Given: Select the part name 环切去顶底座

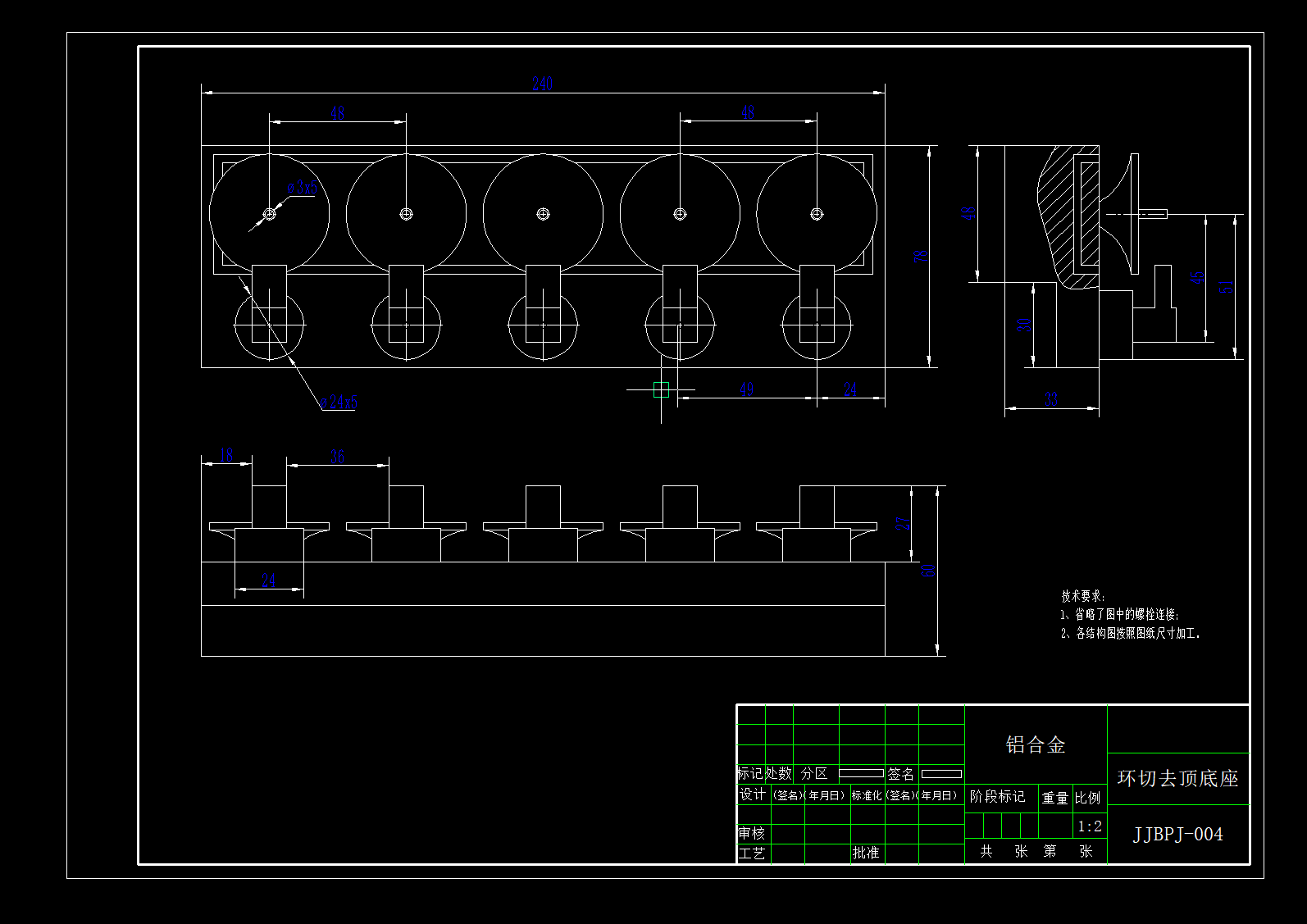Looking at the screenshot, I should [x=1177, y=778].
